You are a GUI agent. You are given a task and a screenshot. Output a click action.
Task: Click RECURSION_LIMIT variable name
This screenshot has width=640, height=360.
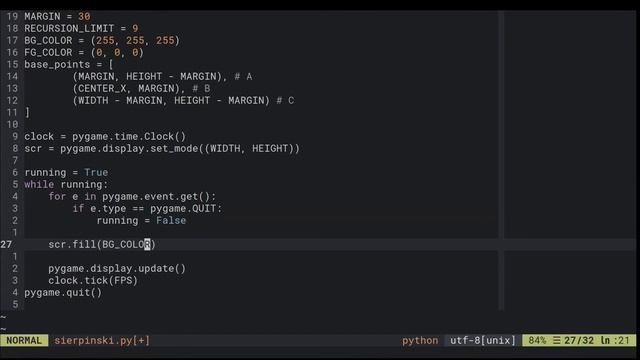pos(69,29)
